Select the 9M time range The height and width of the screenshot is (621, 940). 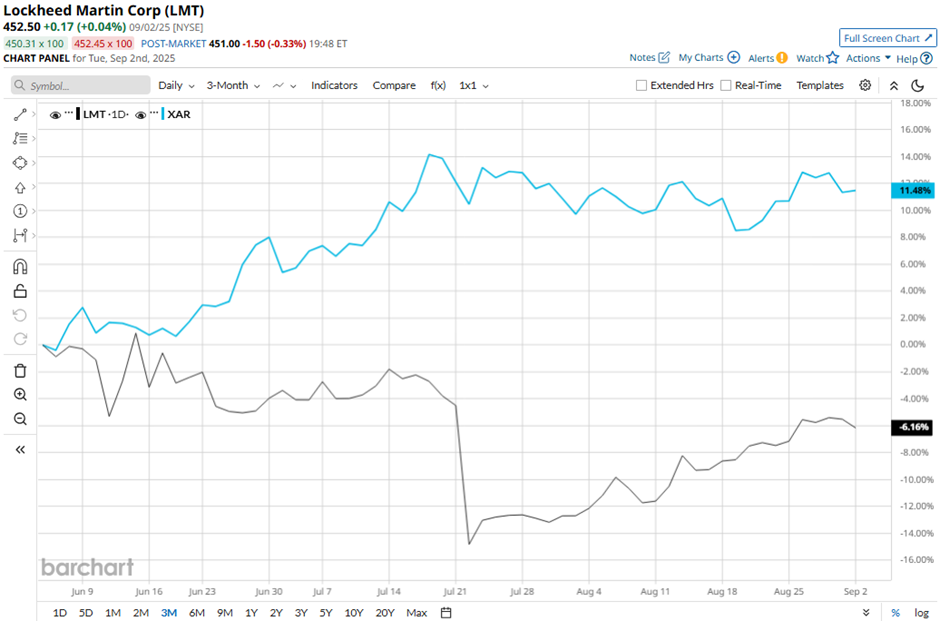225,613
